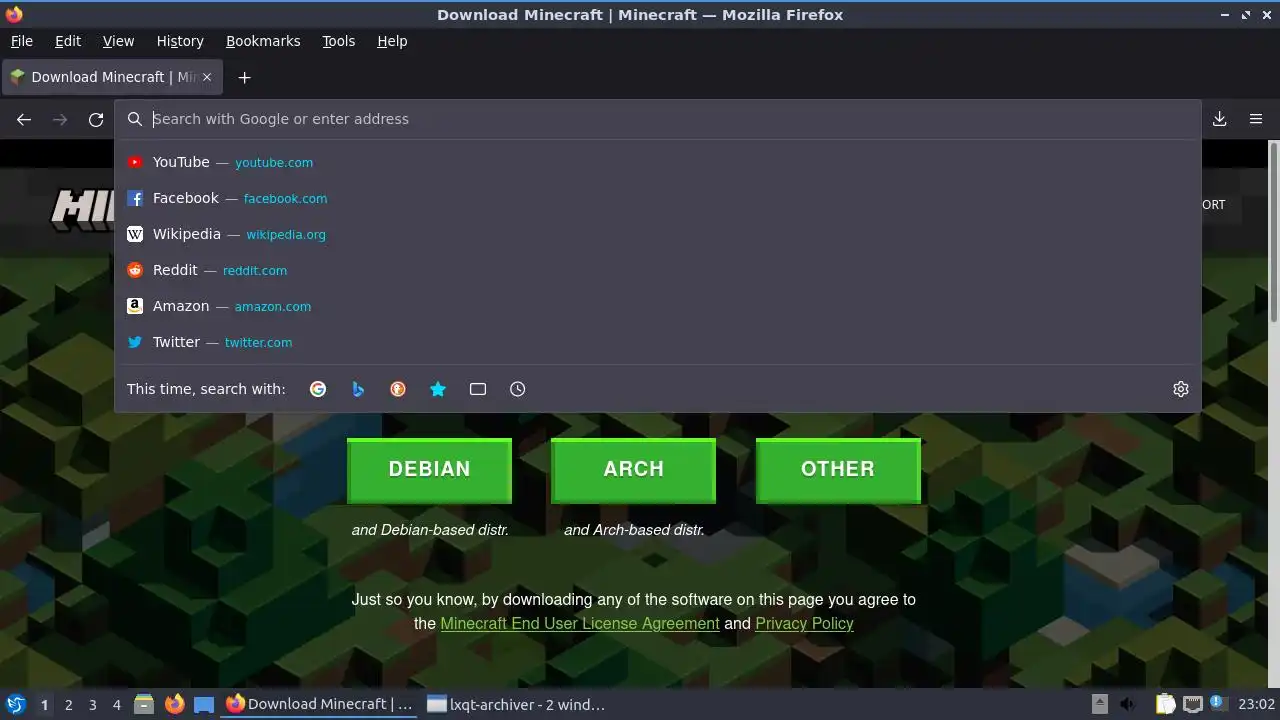Open the update notifier tray icon

[1218, 704]
